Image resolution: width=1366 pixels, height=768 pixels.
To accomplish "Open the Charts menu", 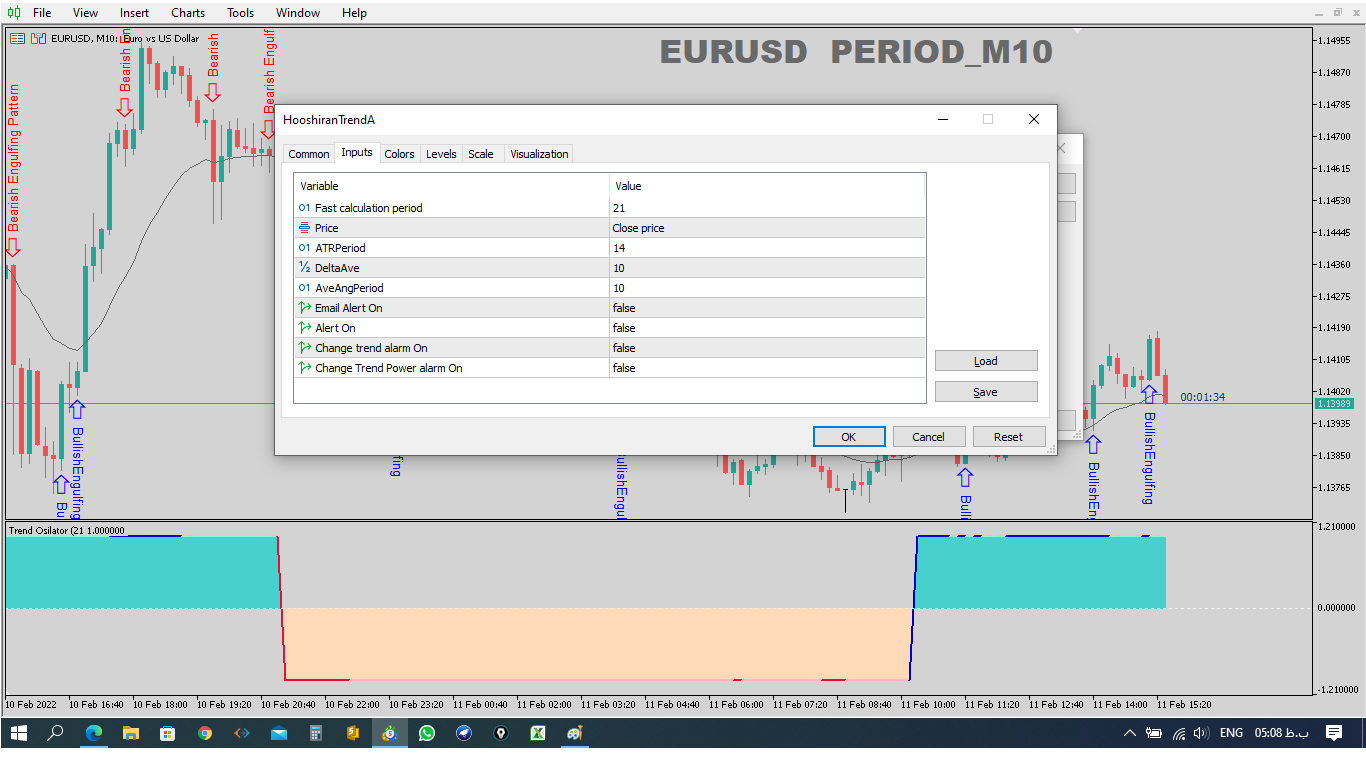I will tap(188, 13).
